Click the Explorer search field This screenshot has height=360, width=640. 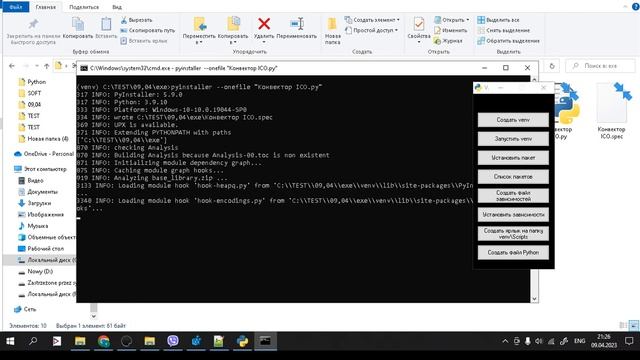tap(600, 66)
